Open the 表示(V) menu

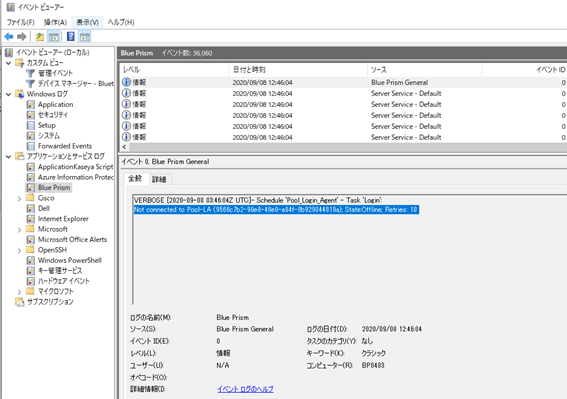[88, 22]
